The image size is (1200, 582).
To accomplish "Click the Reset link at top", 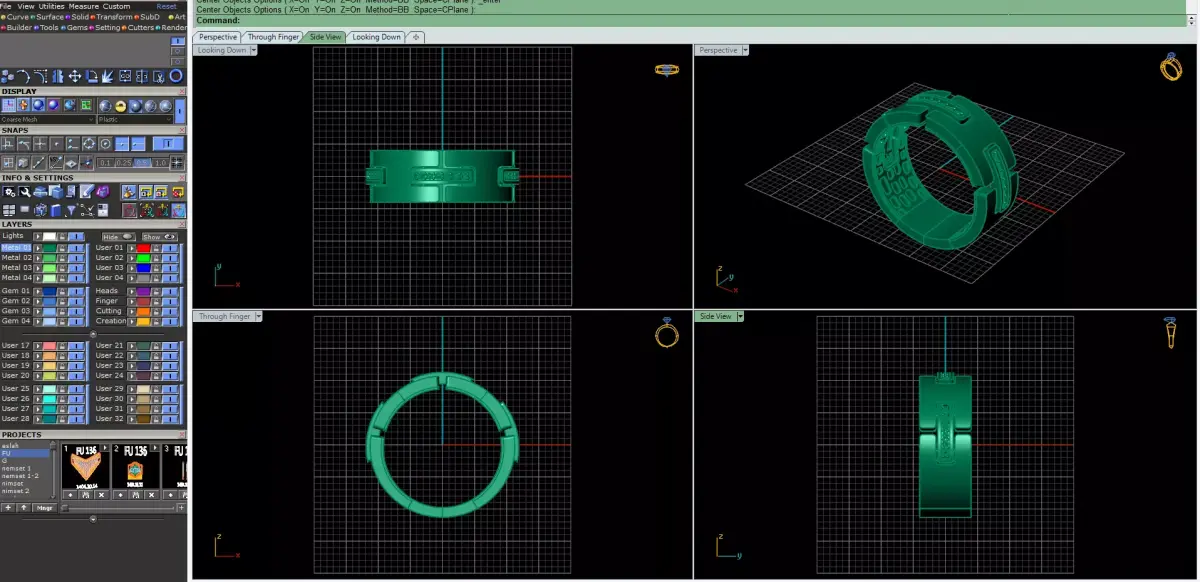I will (x=166, y=6).
